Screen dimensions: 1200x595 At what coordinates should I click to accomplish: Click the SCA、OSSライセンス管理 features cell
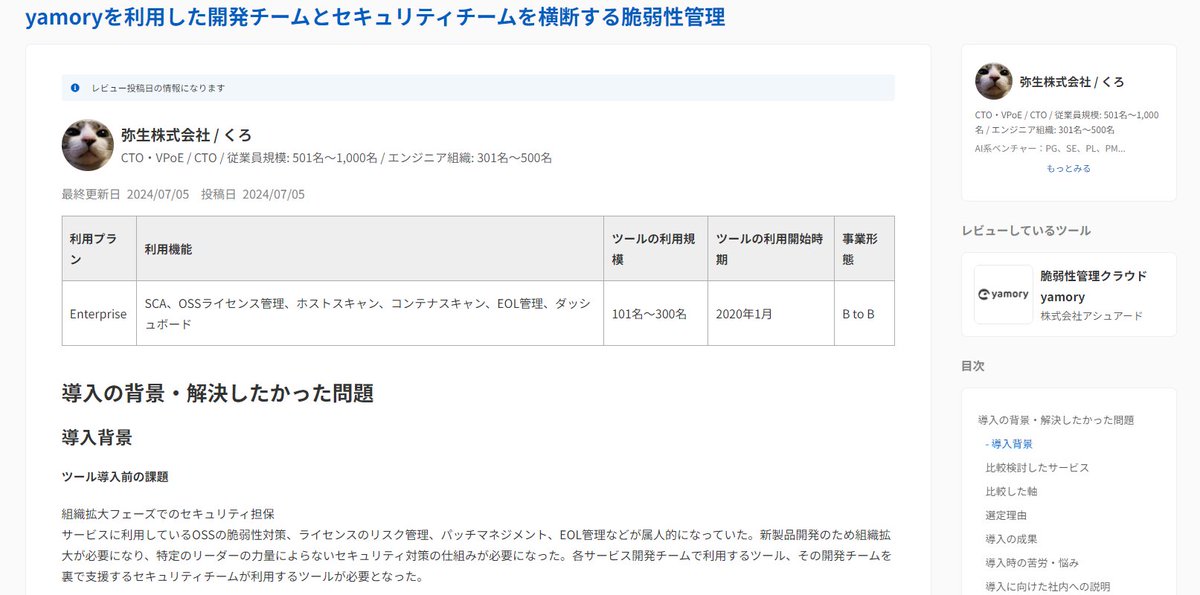coord(370,314)
